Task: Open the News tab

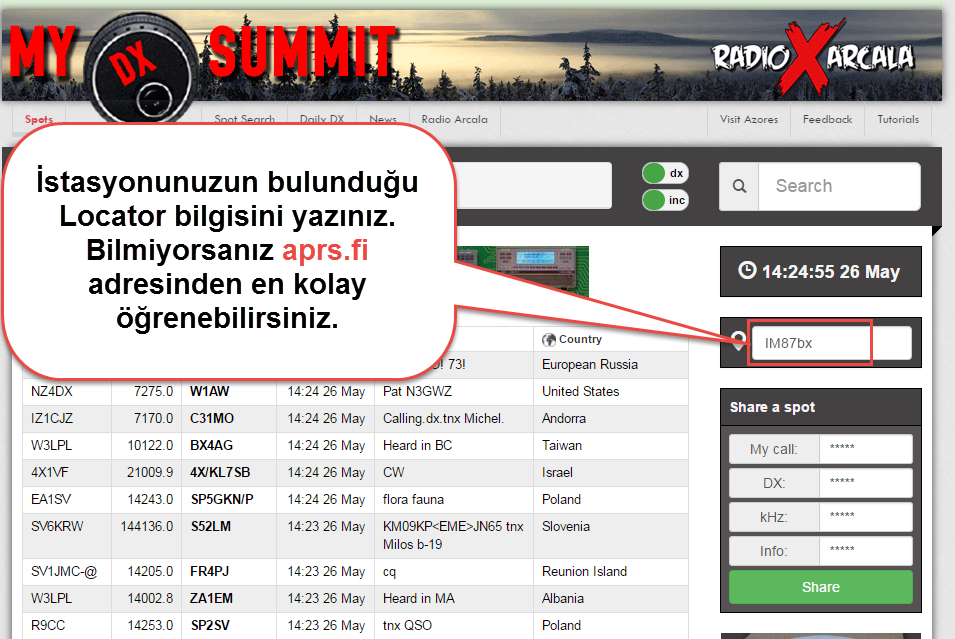Action: coord(382,119)
